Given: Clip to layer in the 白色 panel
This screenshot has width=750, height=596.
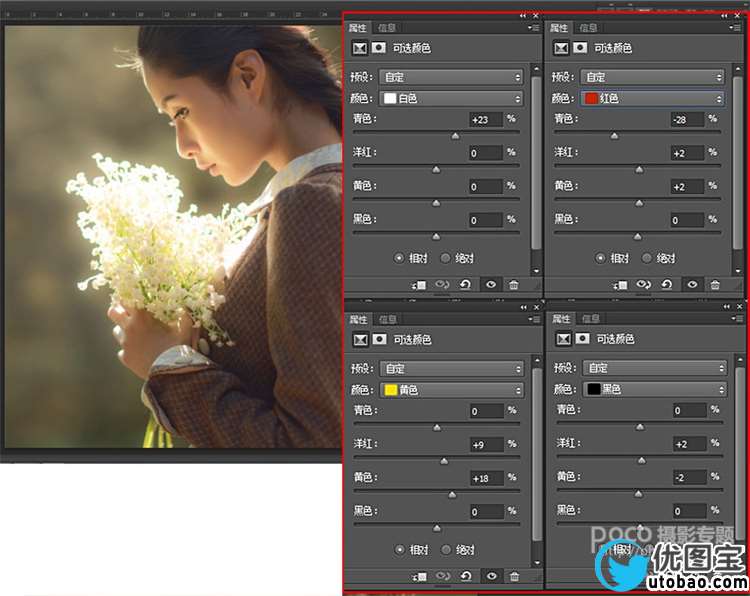Looking at the screenshot, I should tap(419, 285).
